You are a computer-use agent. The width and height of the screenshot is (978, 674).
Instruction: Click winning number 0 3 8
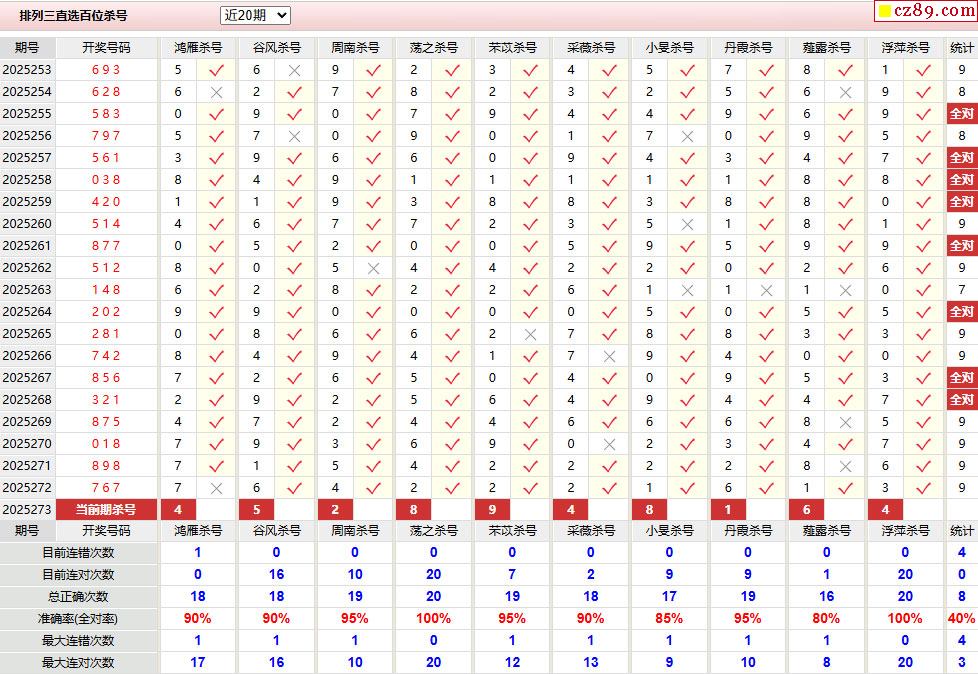106,180
